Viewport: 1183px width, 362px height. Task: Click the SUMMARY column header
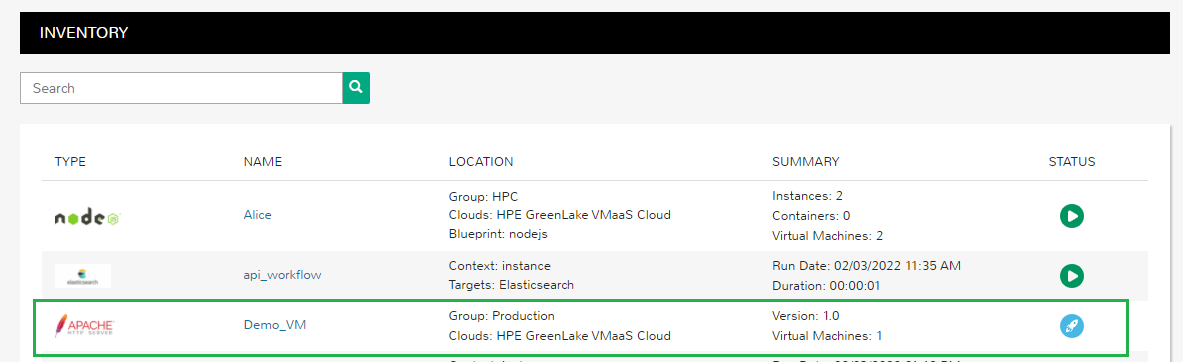[x=806, y=162]
